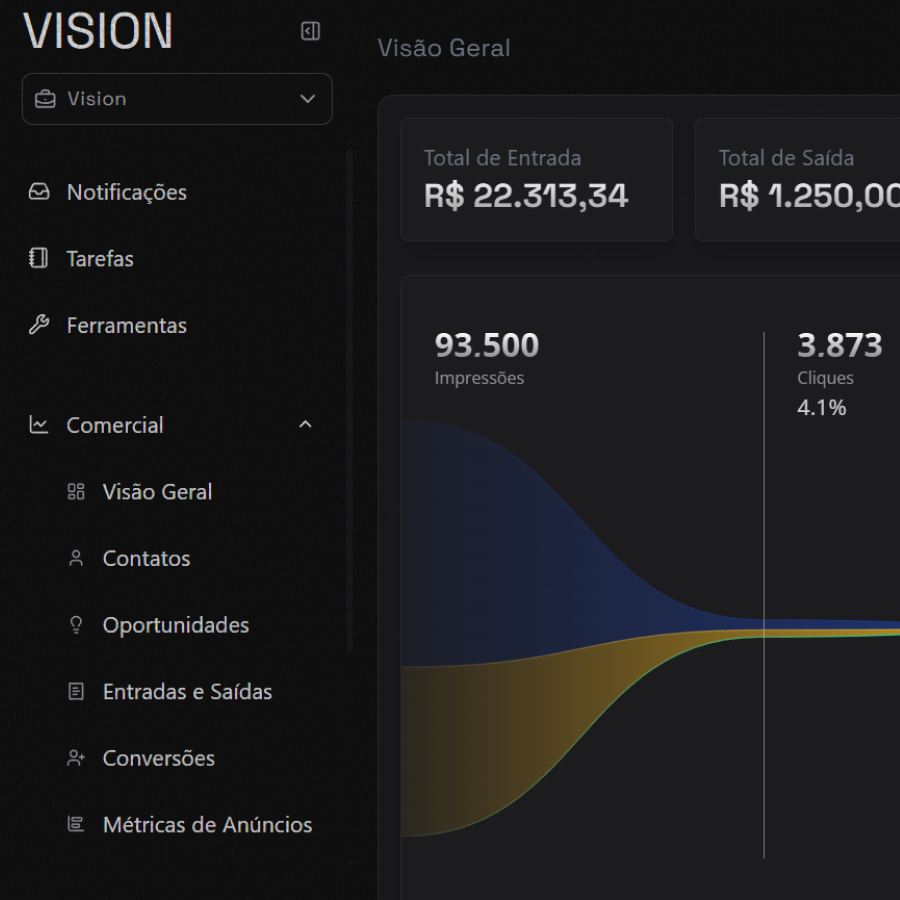Click the Métricas de Anúncios icon
Screen dimensions: 900x900
(76, 825)
